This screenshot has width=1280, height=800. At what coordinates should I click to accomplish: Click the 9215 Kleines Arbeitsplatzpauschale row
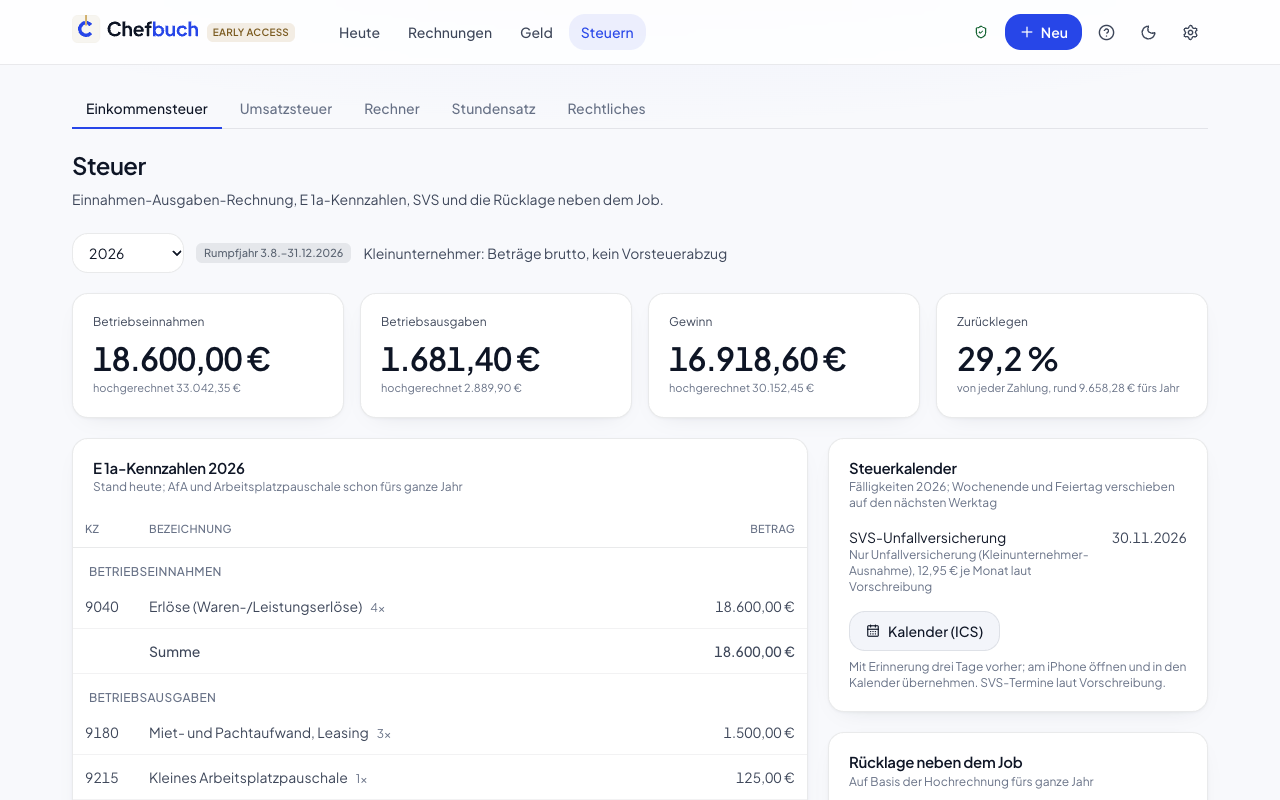click(440, 778)
